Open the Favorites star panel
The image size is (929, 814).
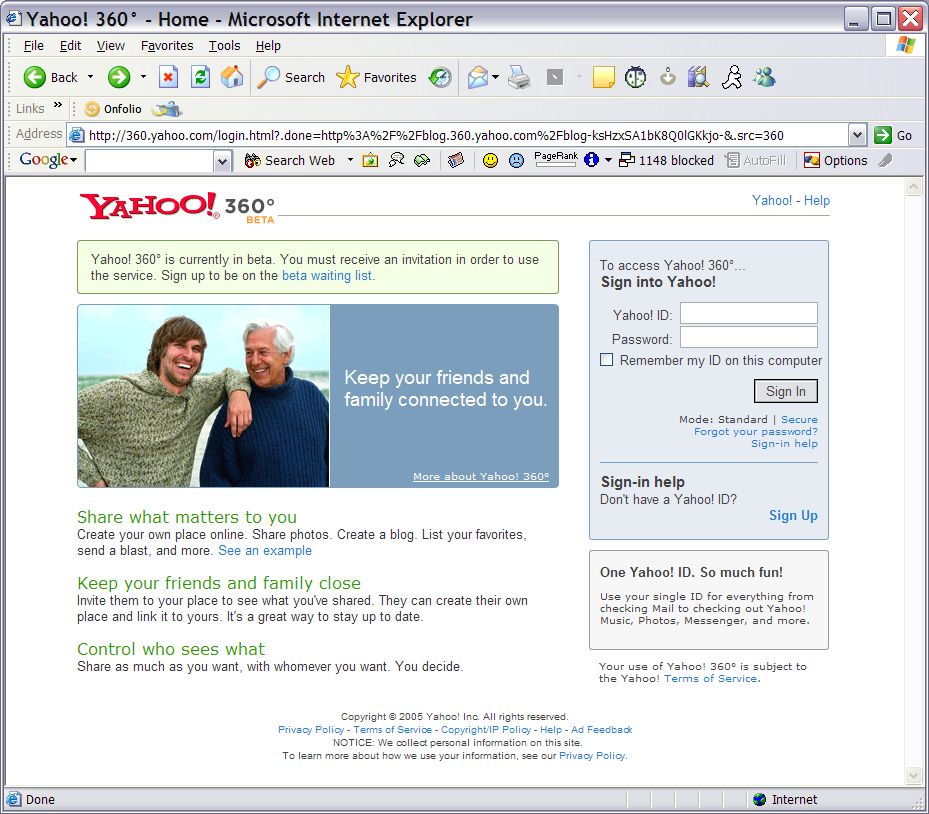click(x=377, y=77)
